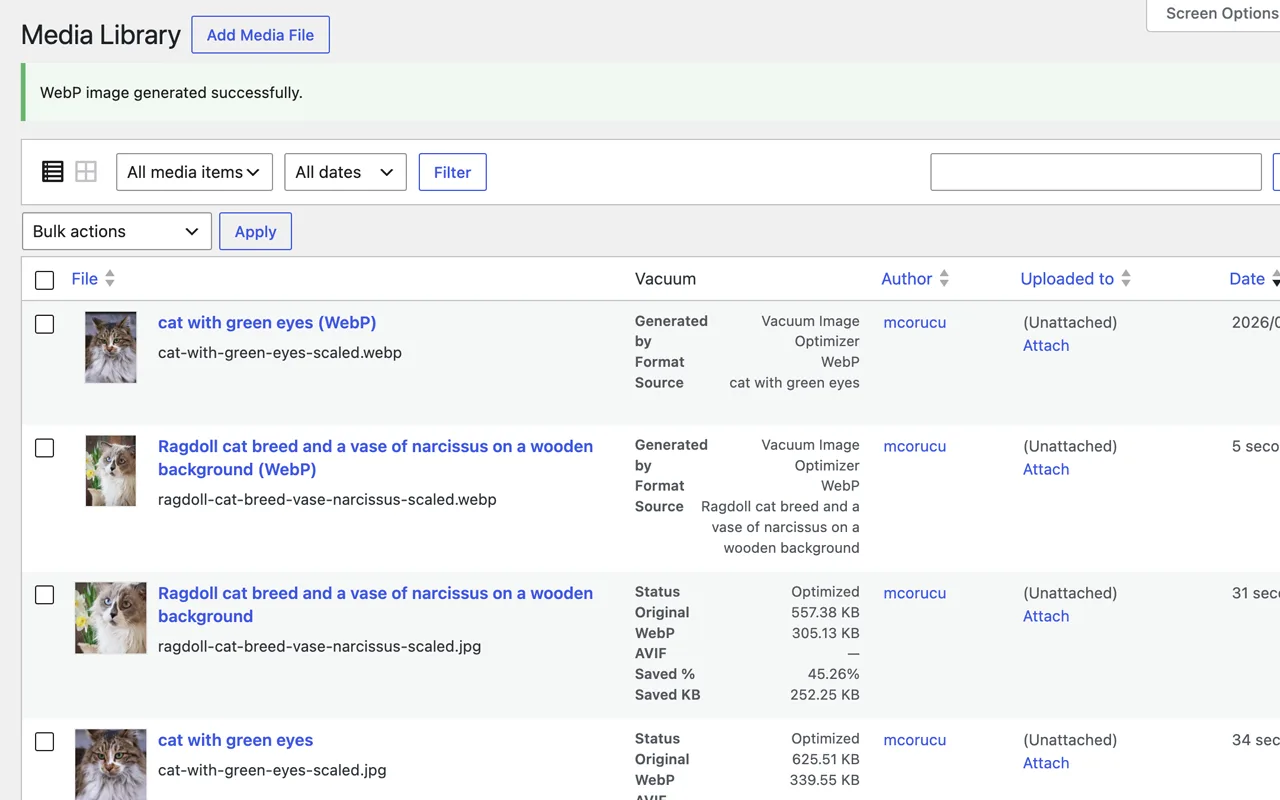
Task: Click Attach for cat with green eyes (WebP)
Action: click(1046, 345)
